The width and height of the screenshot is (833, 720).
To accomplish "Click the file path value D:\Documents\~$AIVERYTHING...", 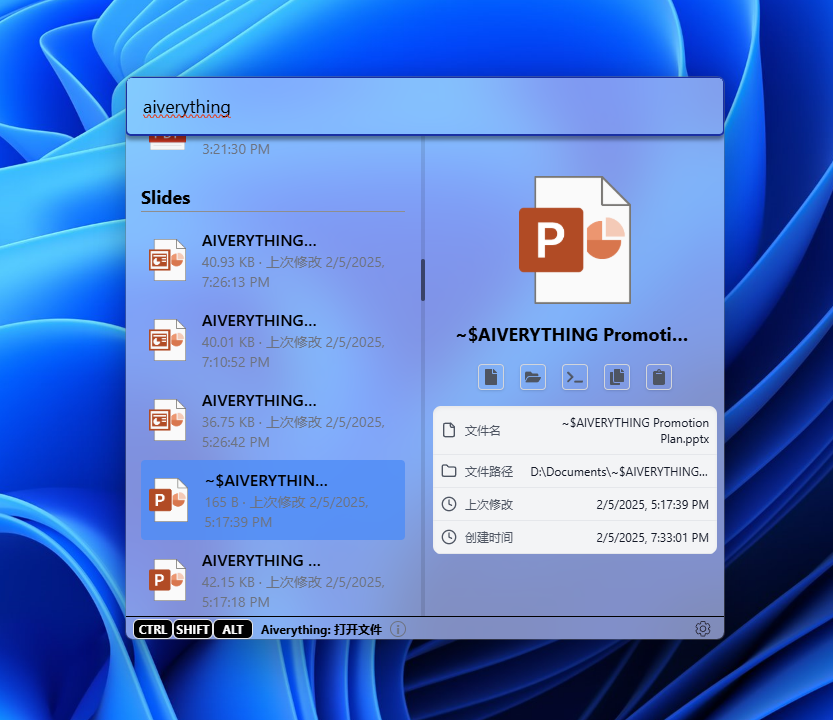I will [619, 471].
